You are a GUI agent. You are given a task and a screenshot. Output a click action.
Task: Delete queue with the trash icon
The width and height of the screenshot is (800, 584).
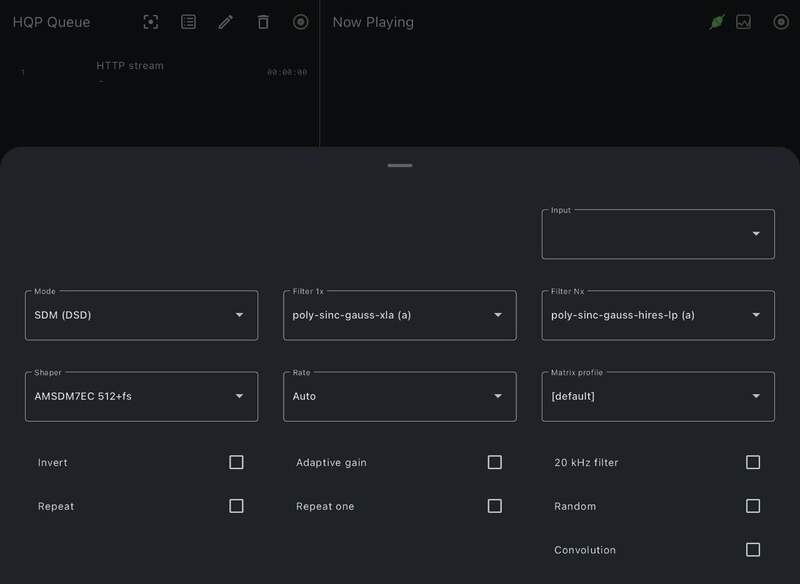pos(263,22)
